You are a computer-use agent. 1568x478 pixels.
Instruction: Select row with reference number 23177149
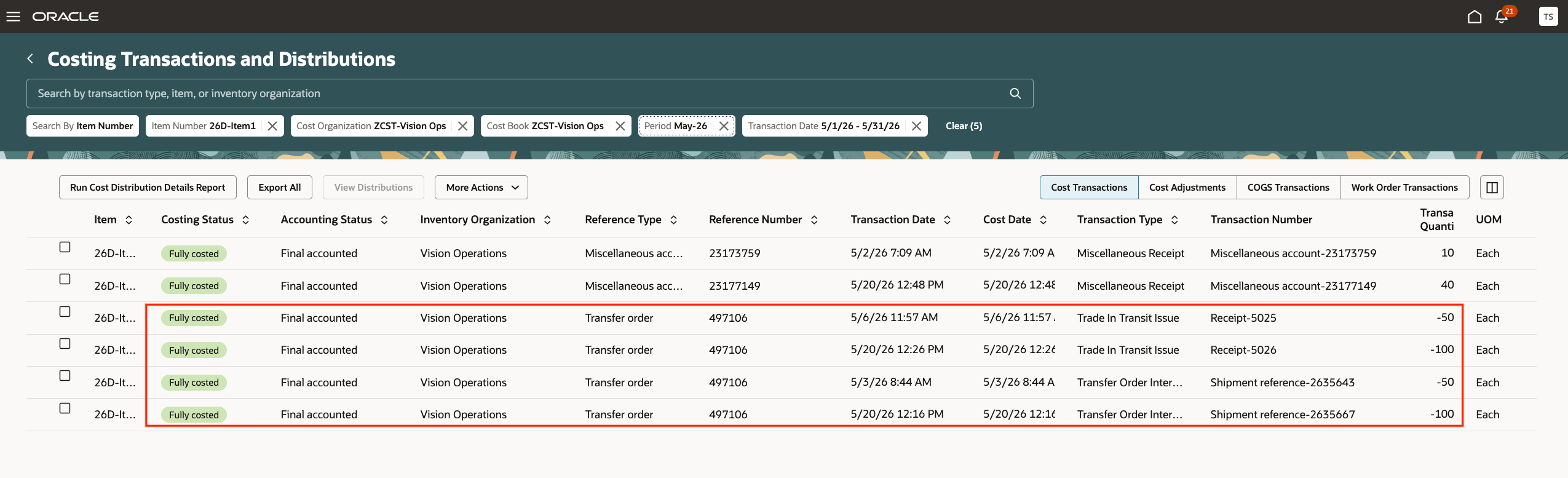[x=65, y=279]
